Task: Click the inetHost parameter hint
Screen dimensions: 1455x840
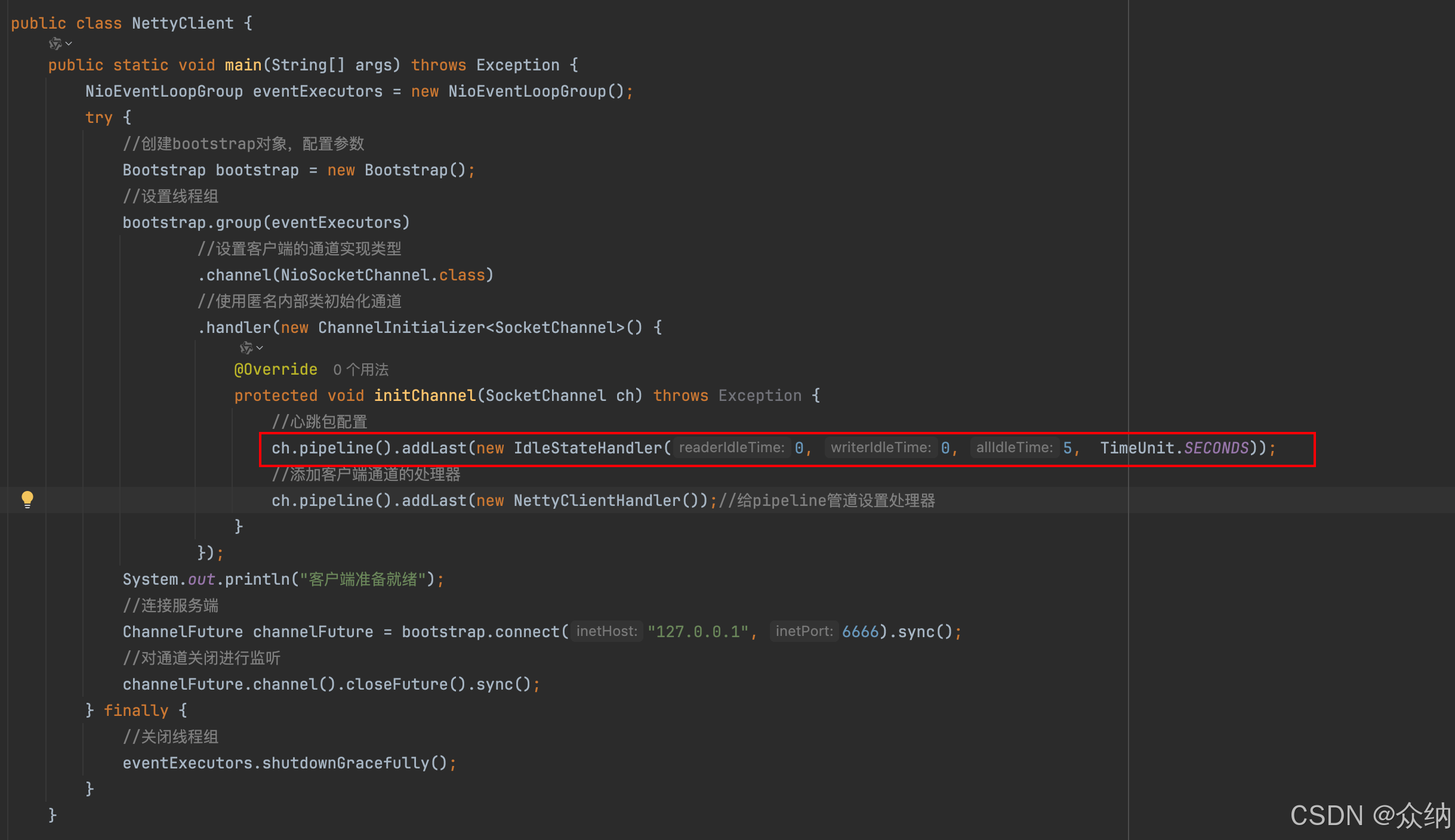Action: (x=606, y=631)
